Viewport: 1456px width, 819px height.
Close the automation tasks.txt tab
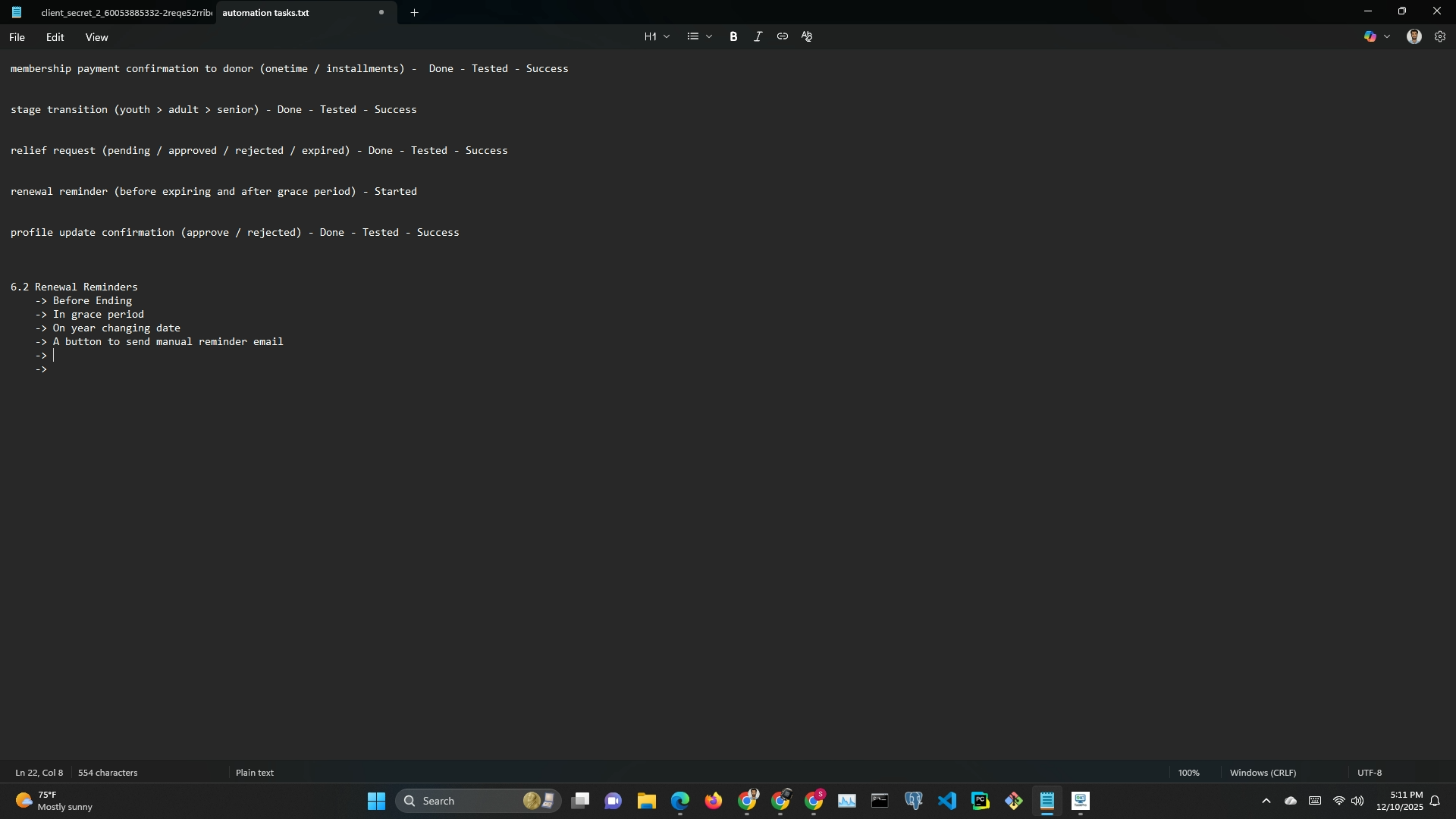pyautogui.click(x=381, y=12)
